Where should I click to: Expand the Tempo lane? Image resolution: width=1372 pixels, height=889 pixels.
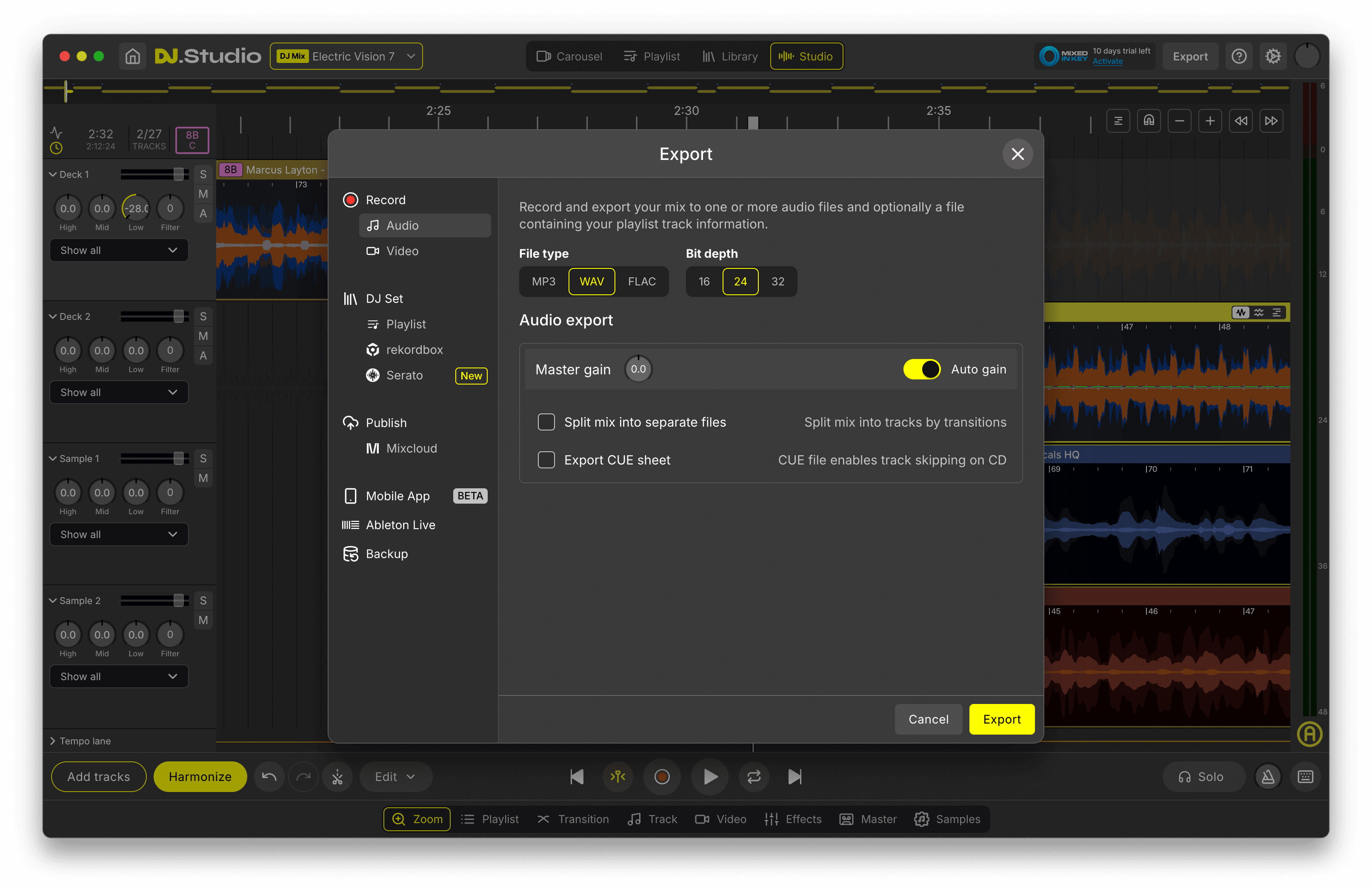click(52, 741)
